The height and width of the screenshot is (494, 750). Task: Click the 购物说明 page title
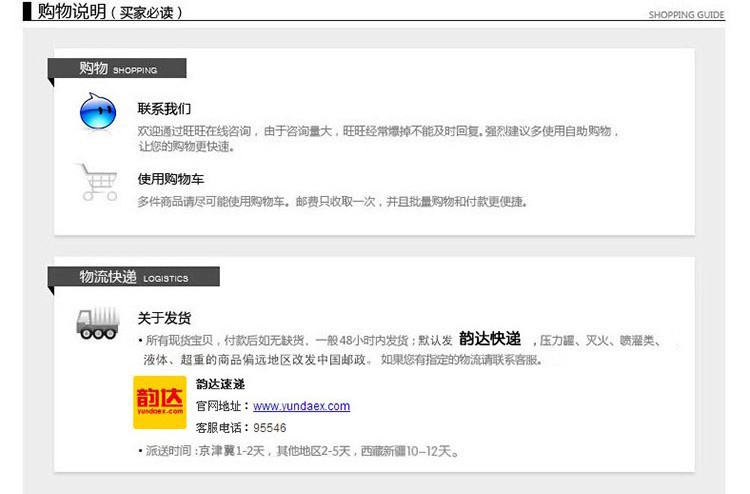(65, 12)
